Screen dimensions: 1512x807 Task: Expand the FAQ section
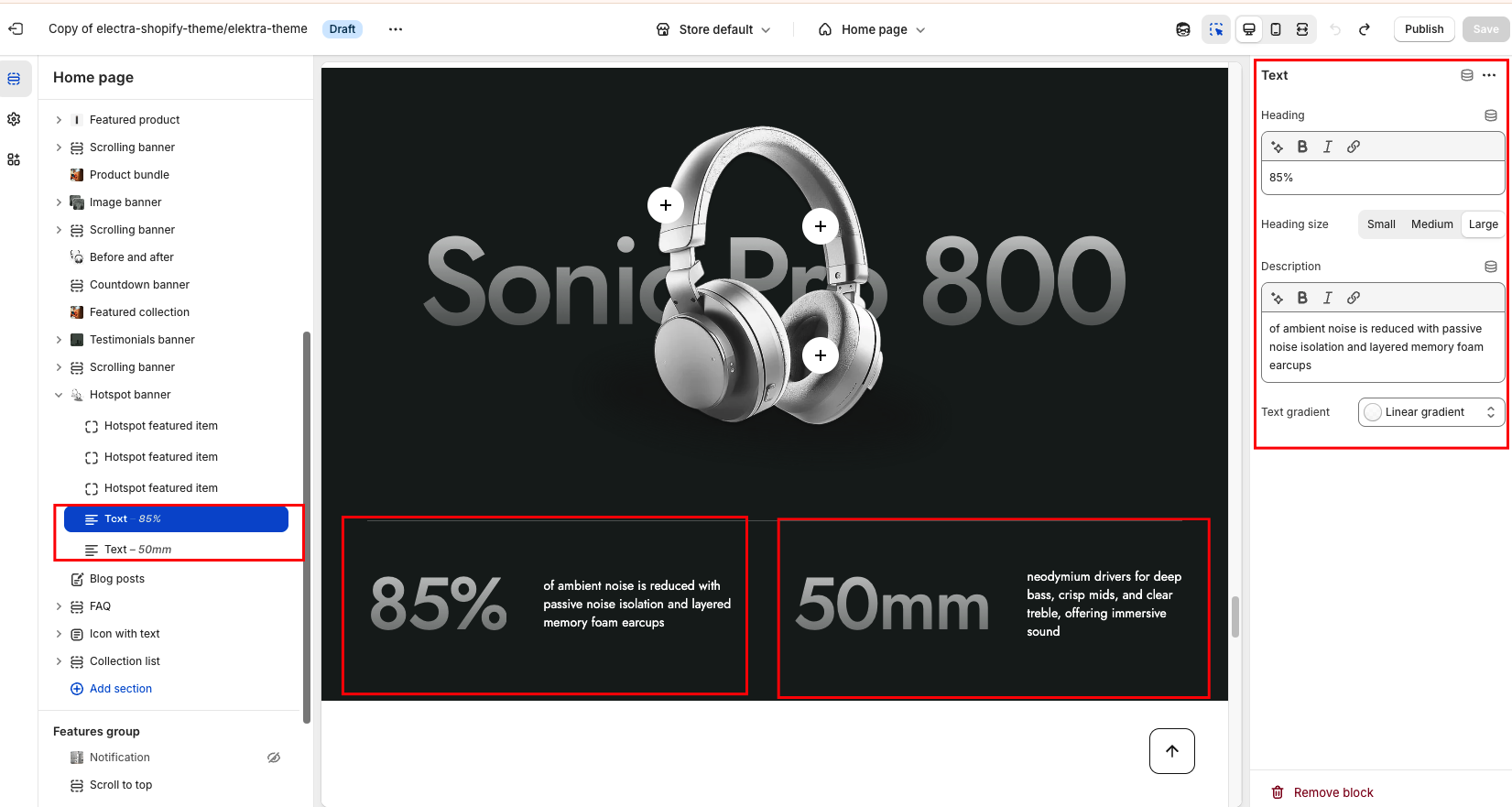[59, 606]
